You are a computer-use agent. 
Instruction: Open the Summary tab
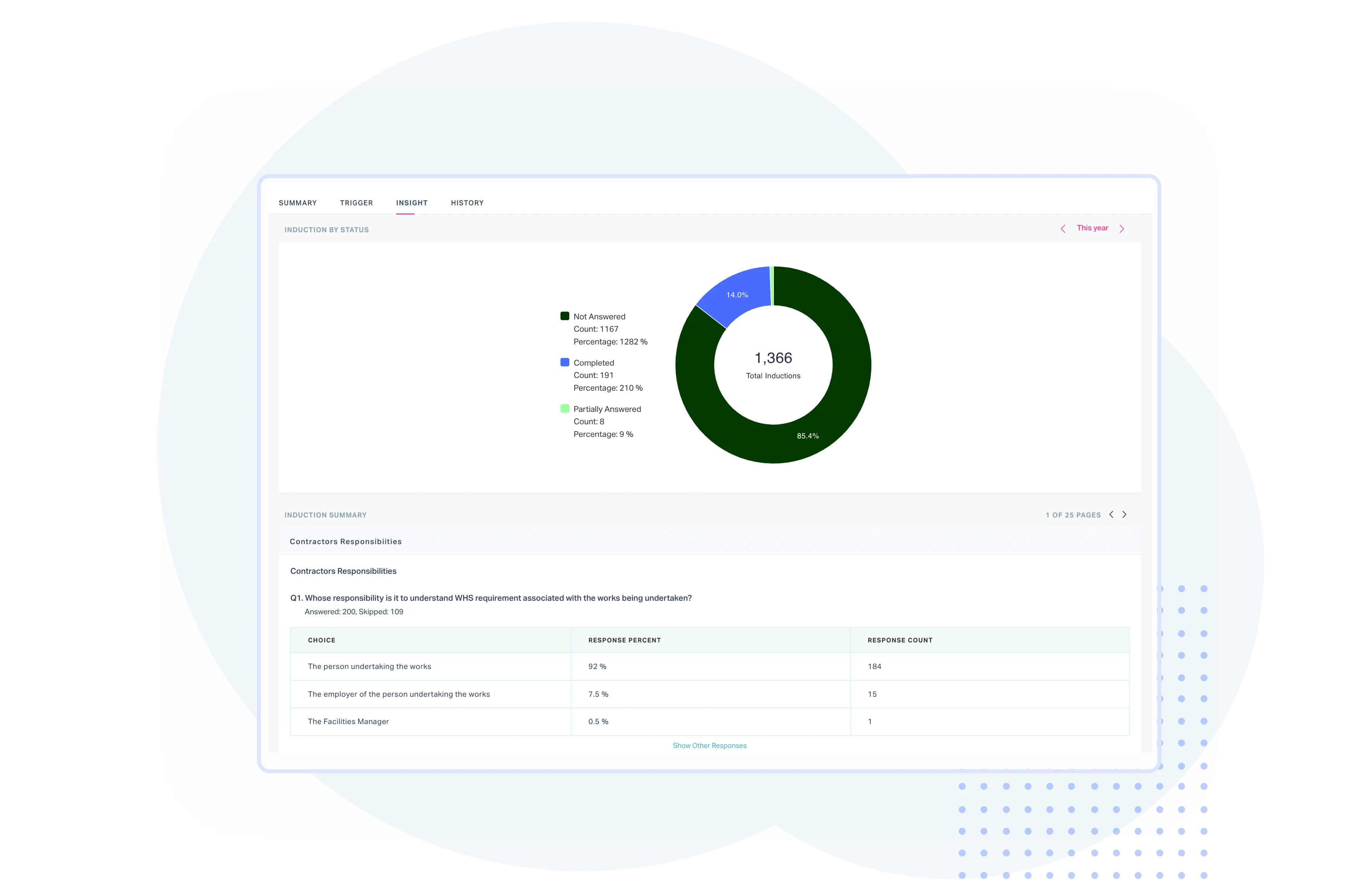pyautogui.click(x=298, y=203)
